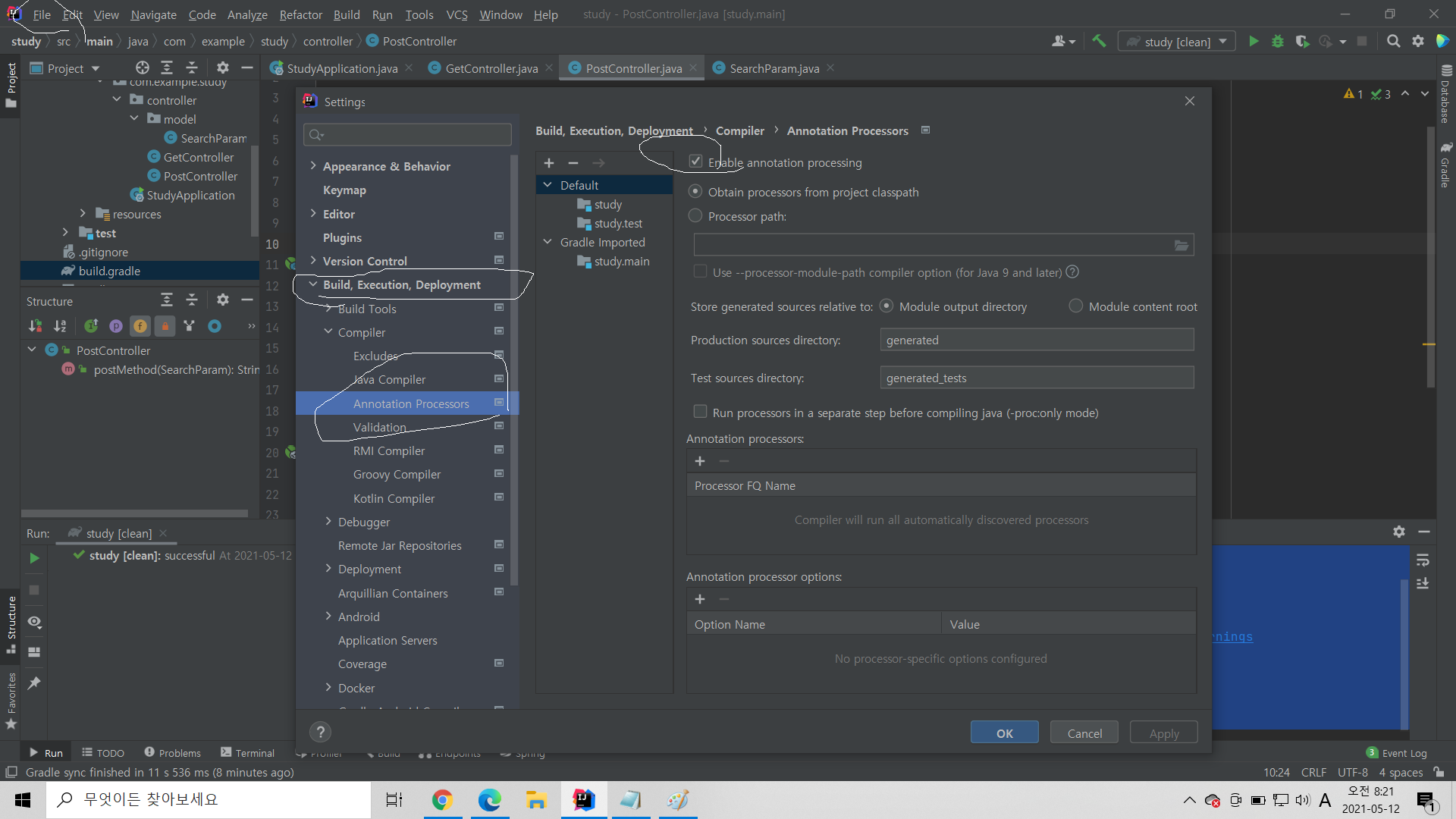Click the Build hammer icon
The height and width of the screenshot is (819, 1456).
1099,42
